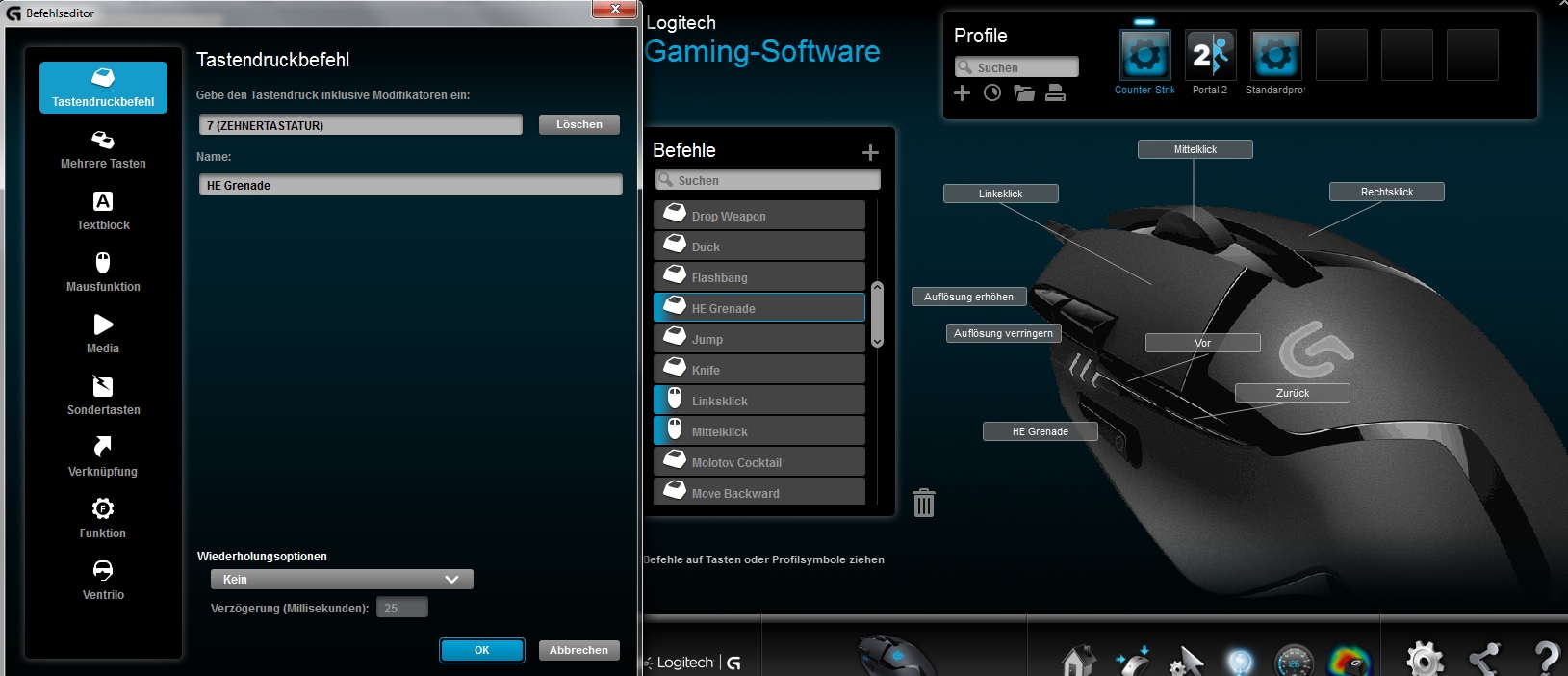Click the Vor button label on the mouse

point(1202,343)
